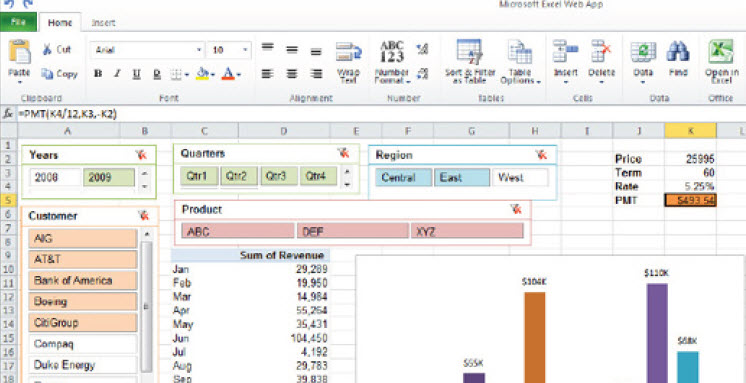Clear the Years slicer filter

[x=141, y=155]
